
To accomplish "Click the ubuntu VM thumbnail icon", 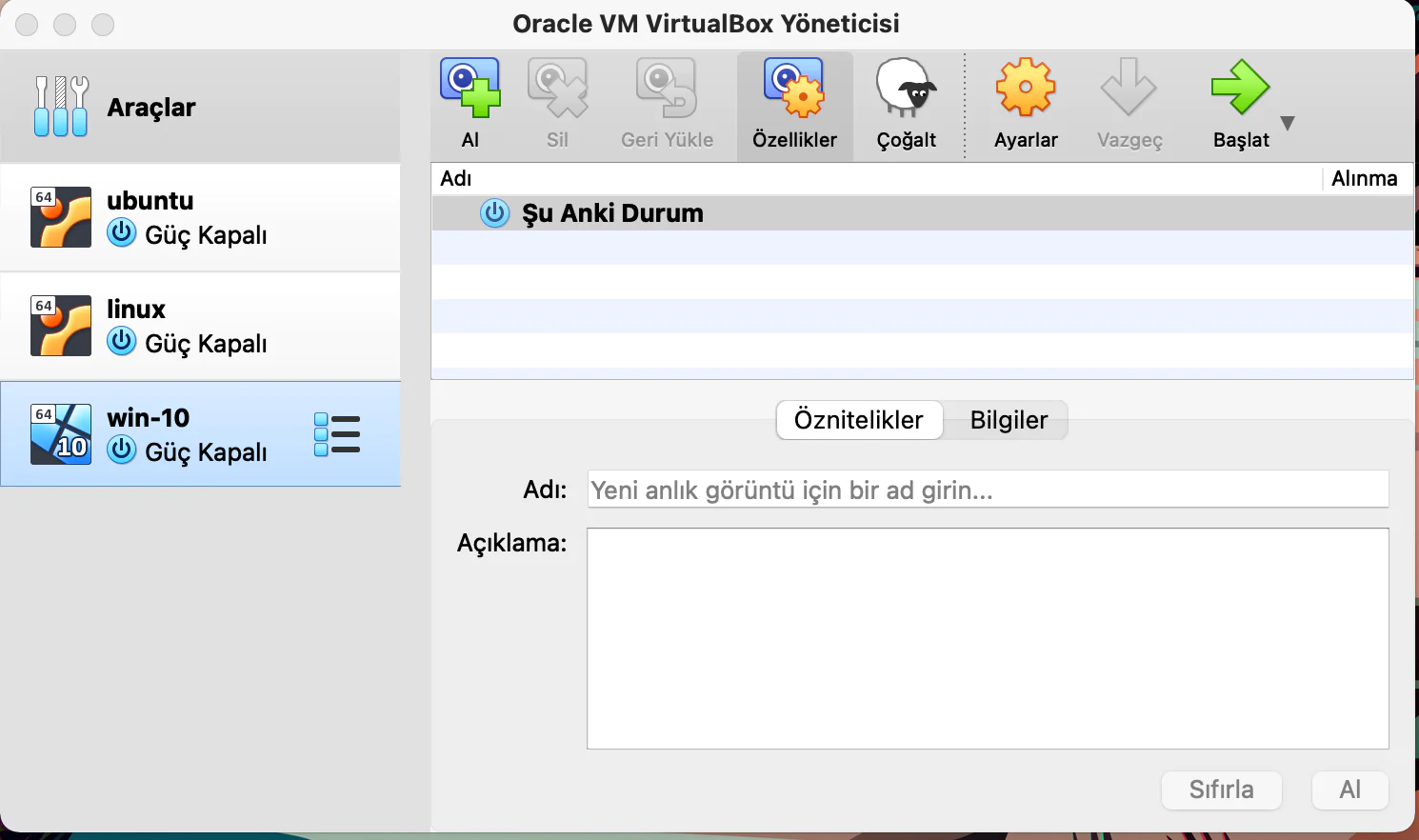I will coord(60,217).
